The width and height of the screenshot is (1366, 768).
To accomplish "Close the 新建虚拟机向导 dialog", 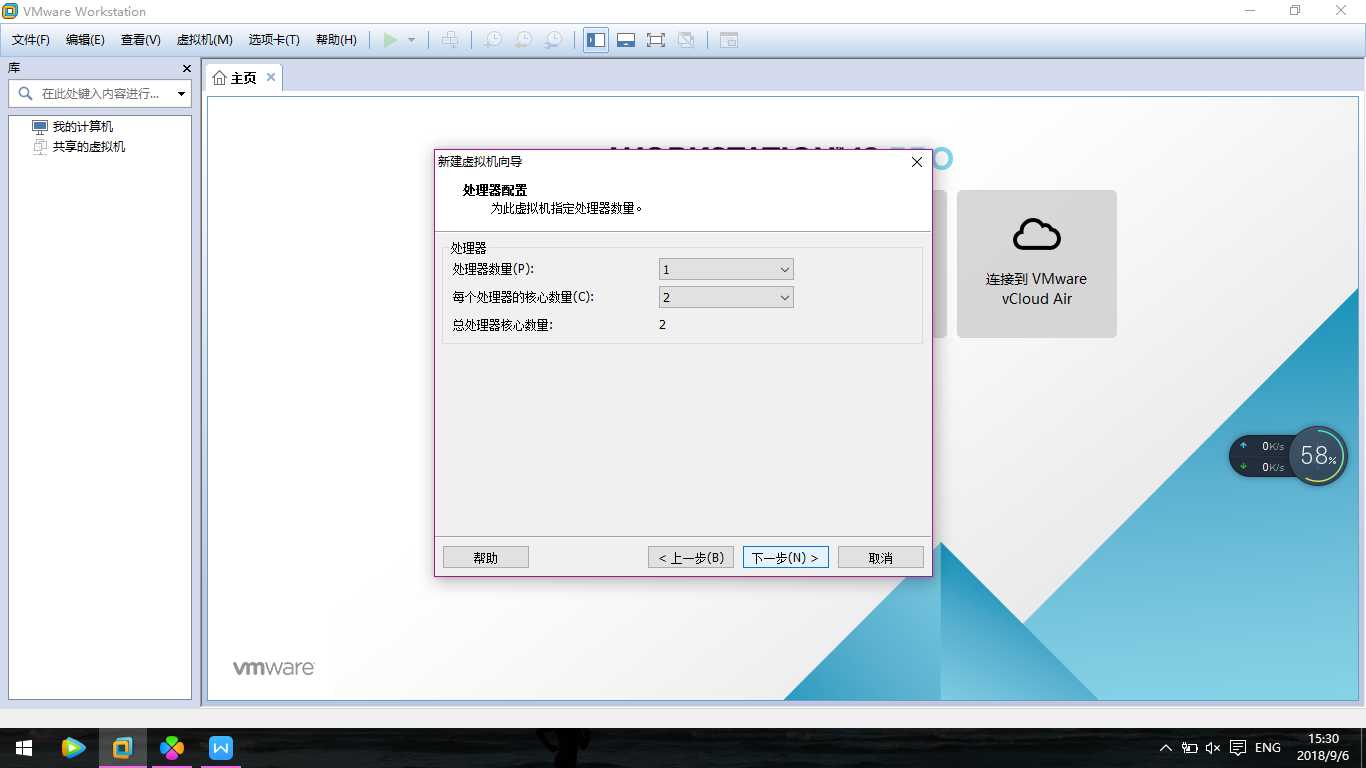I will click(x=917, y=161).
